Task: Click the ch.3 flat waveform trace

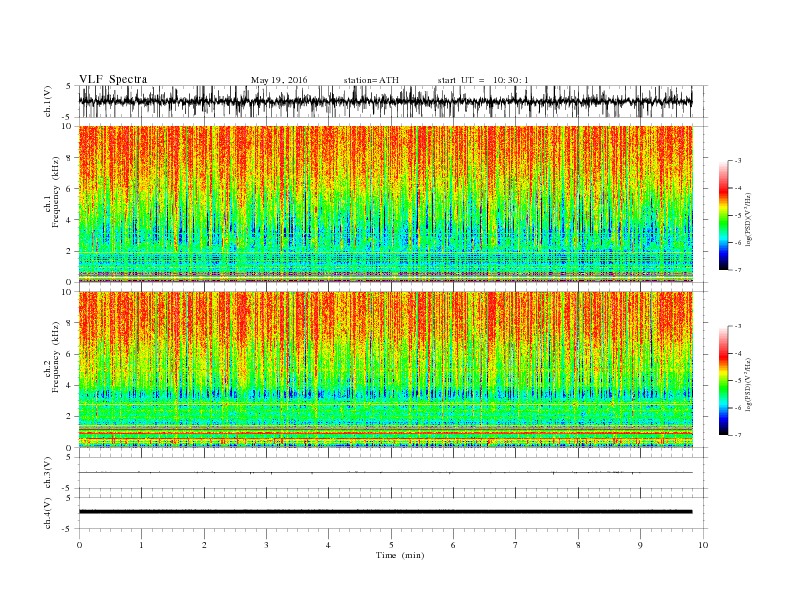Action: (385, 473)
